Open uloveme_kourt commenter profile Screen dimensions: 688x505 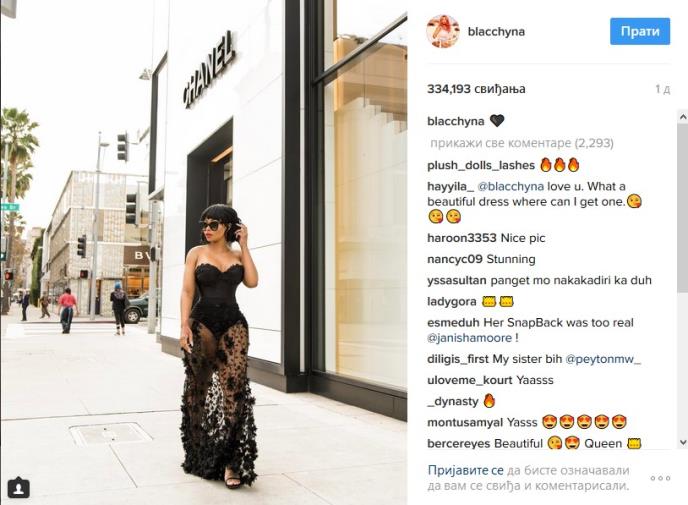(x=470, y=380)
